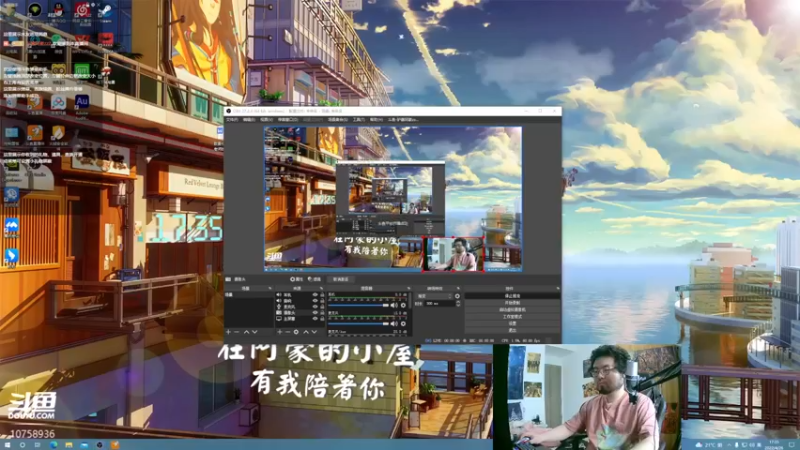Open source Properties button above the docks
This screenshot has height=450, width=800.
click(x=296, y=279)
